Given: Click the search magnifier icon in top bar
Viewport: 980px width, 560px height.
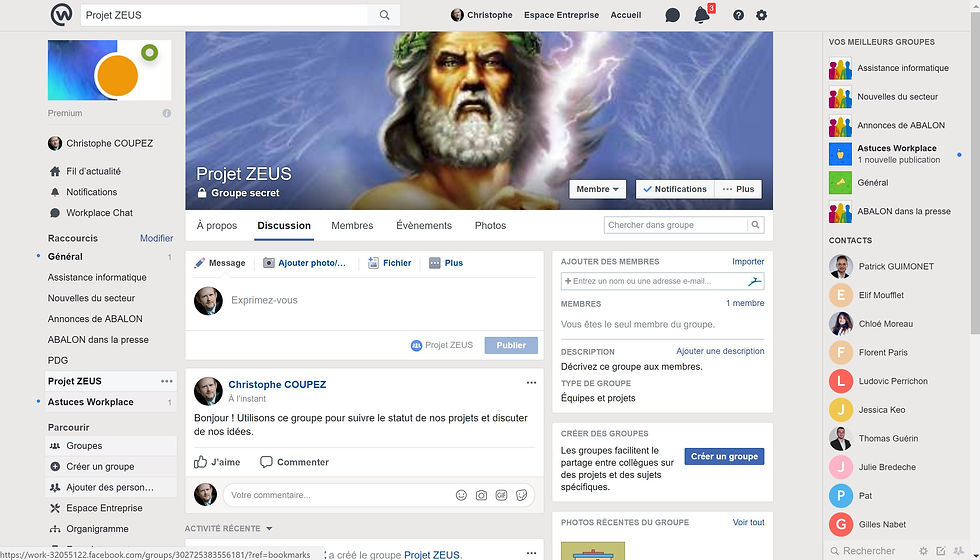Looking at the screenshot, I should click(384, 15).
